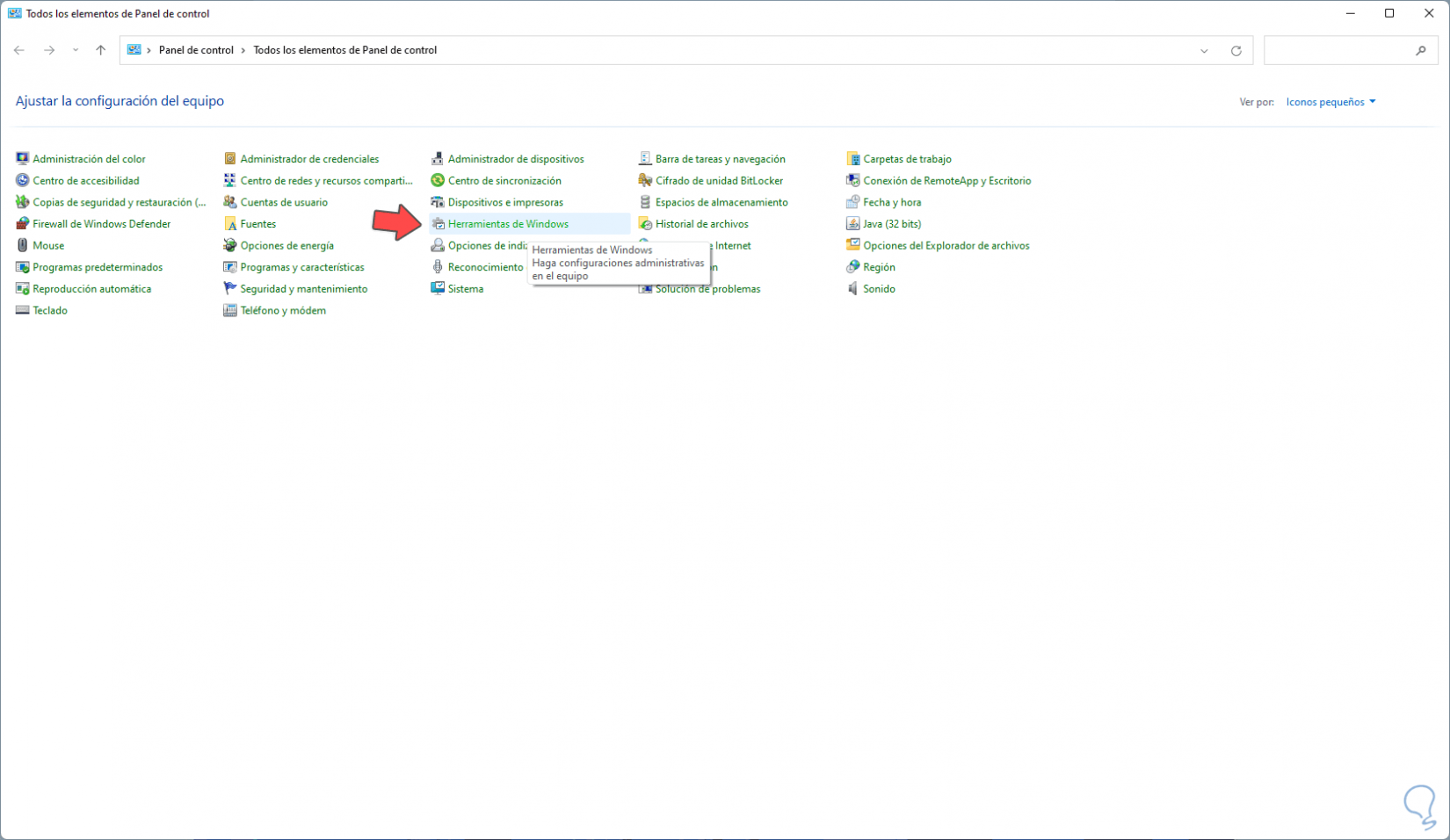Click the Historial de archivos icon
This screenshot has width=1450, height=840.
coord(645,224)
